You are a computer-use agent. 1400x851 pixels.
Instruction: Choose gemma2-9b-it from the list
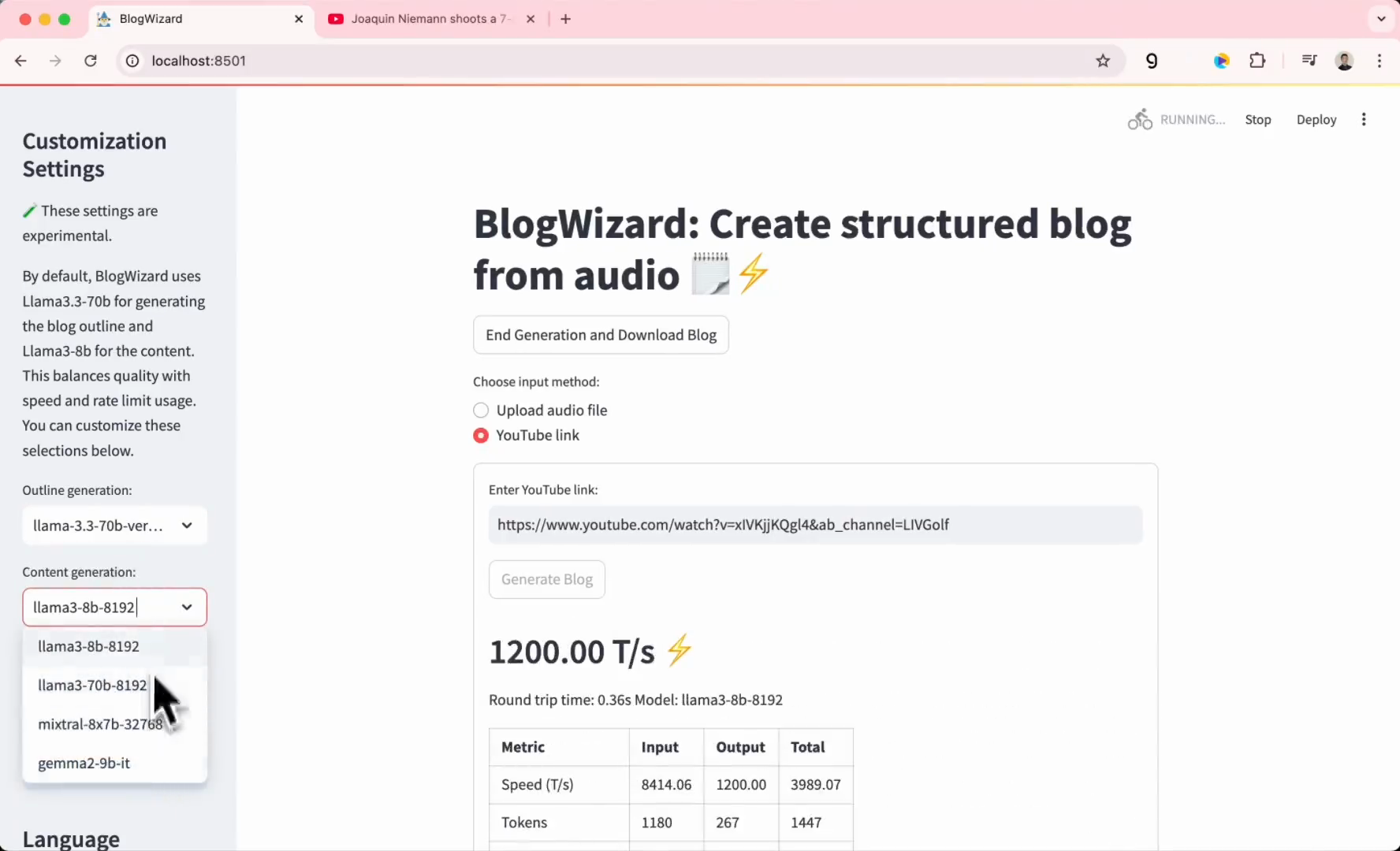[x=114, y=763]
